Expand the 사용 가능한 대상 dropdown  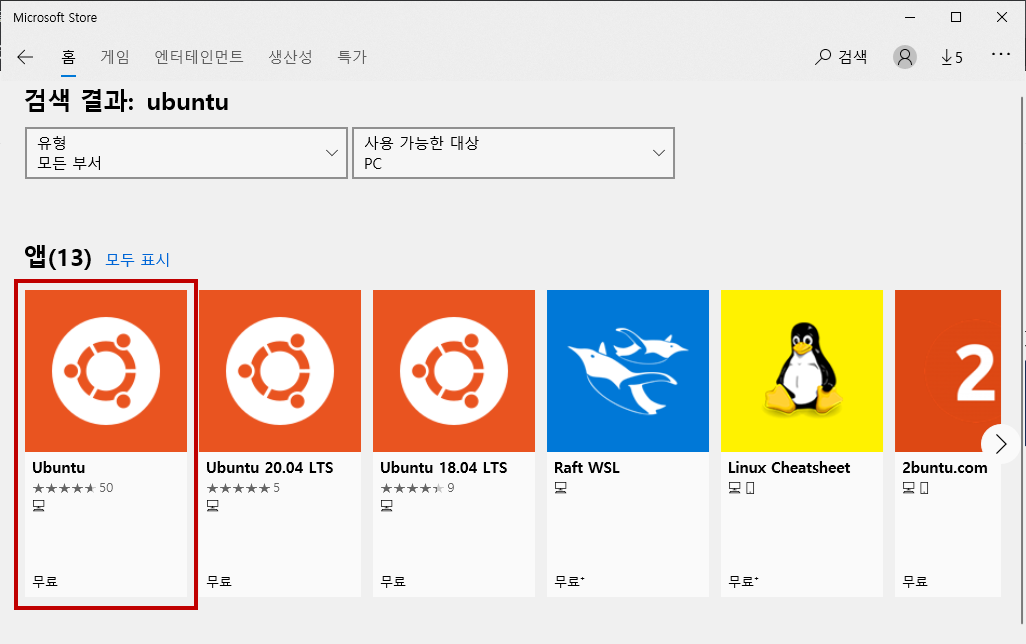[x=514, y=153]
